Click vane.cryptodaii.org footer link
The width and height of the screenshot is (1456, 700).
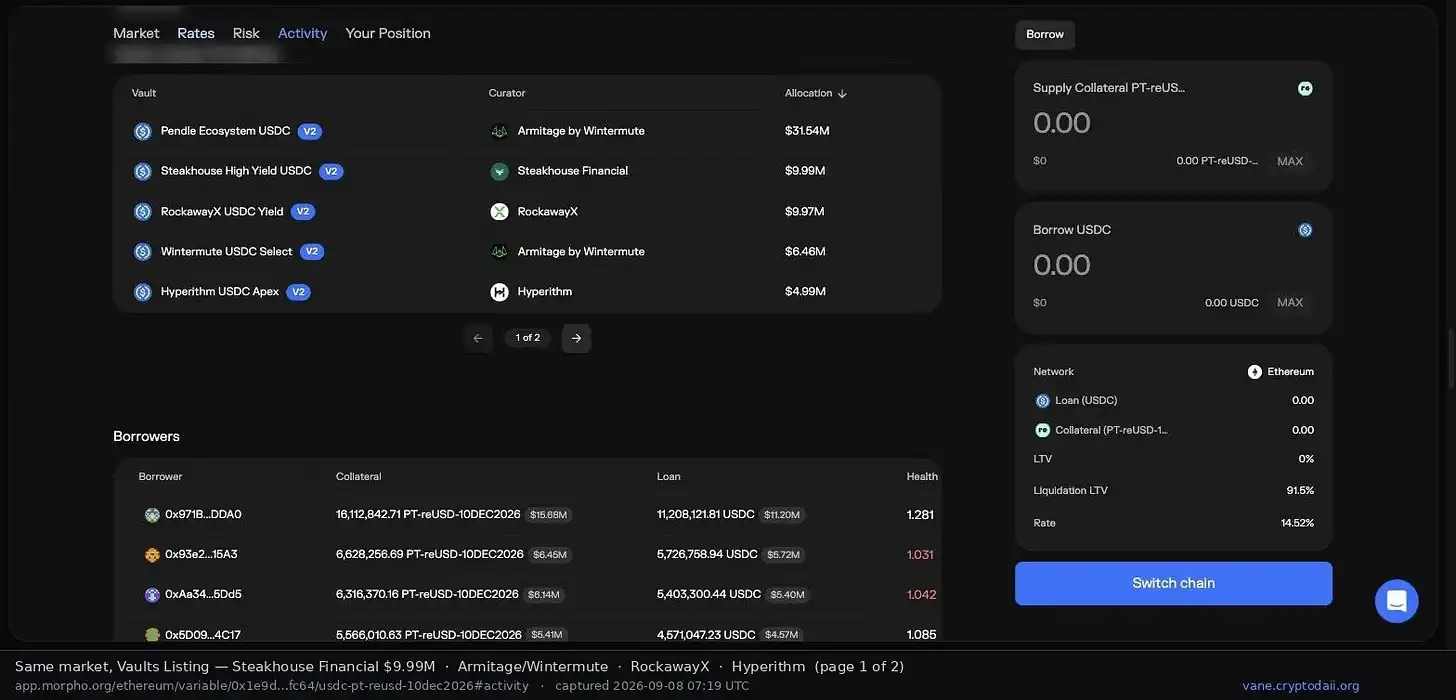tap(1301, 686)
